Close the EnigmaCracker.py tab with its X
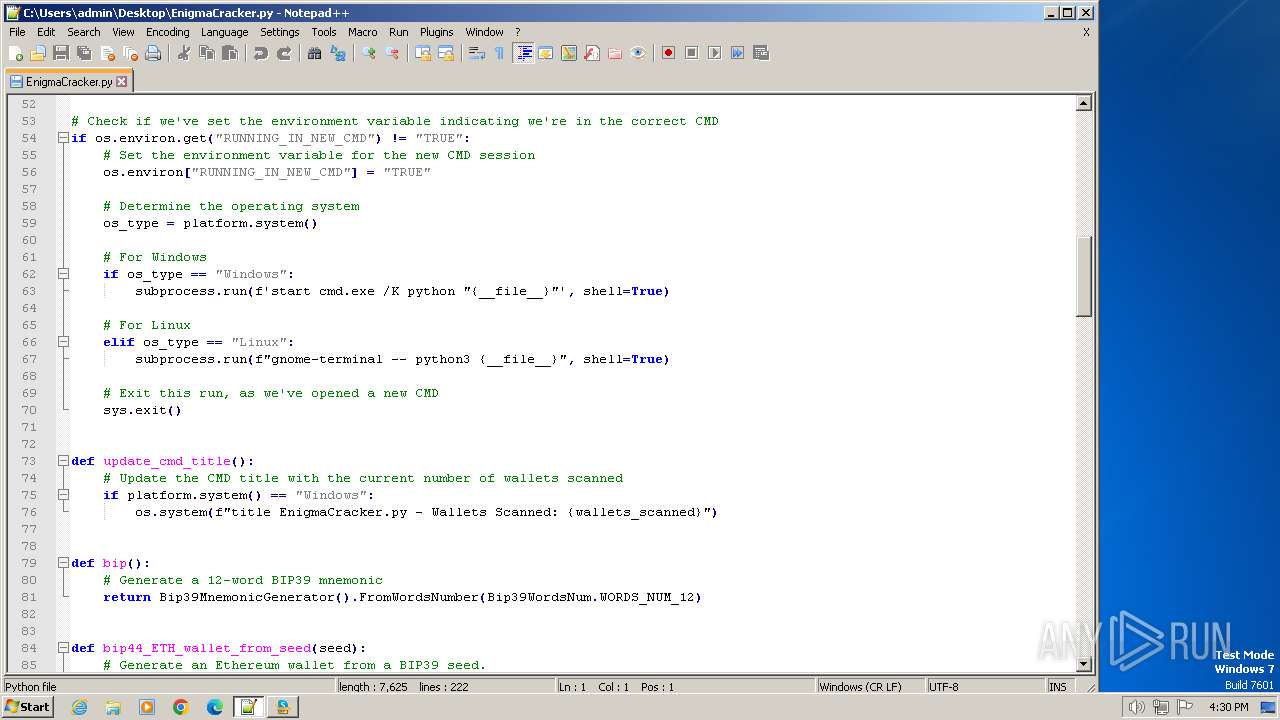Image resolution: width=1280 pixels, height=720 pixels. click(122, 82)
